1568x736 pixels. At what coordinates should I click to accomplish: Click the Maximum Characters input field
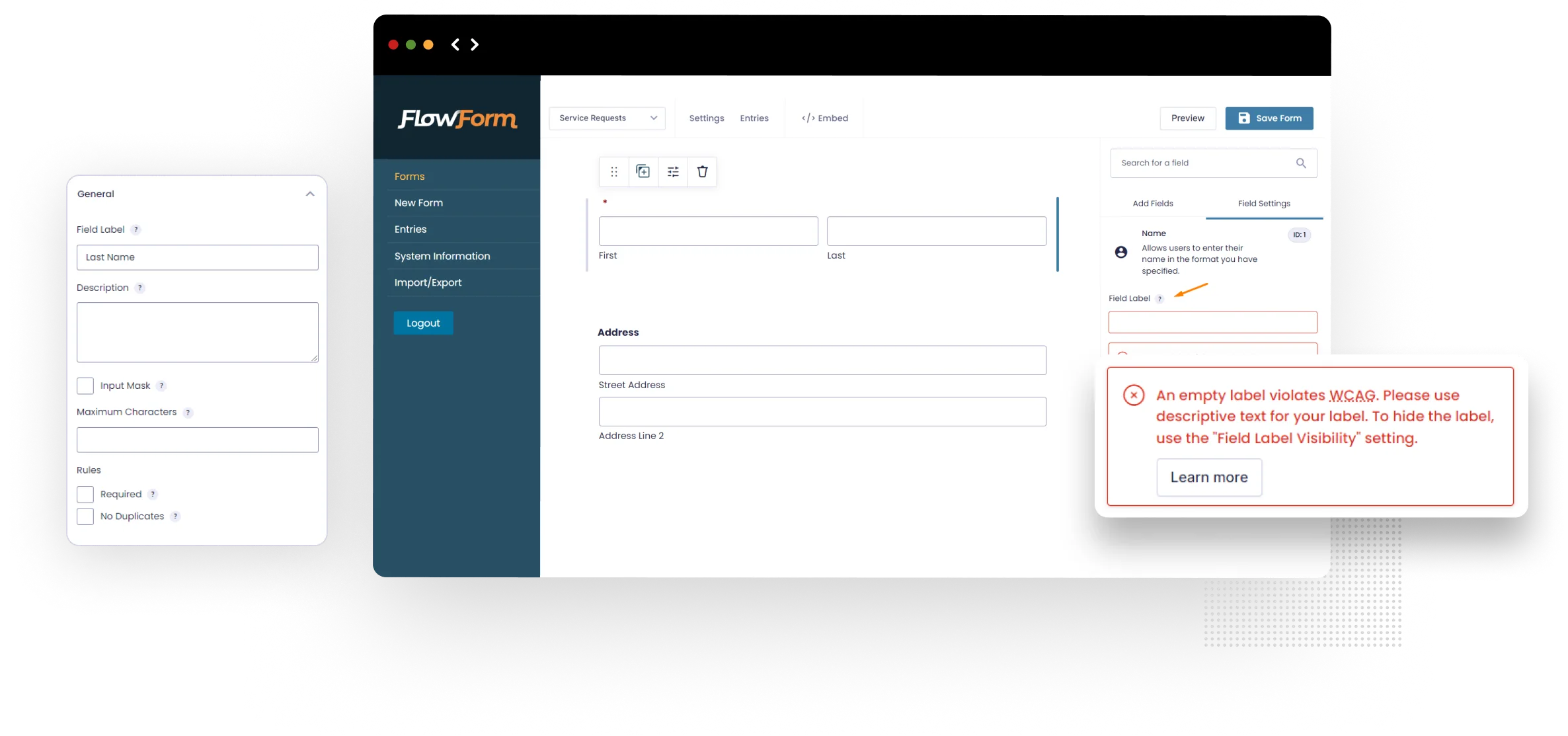tap(197, 440)
